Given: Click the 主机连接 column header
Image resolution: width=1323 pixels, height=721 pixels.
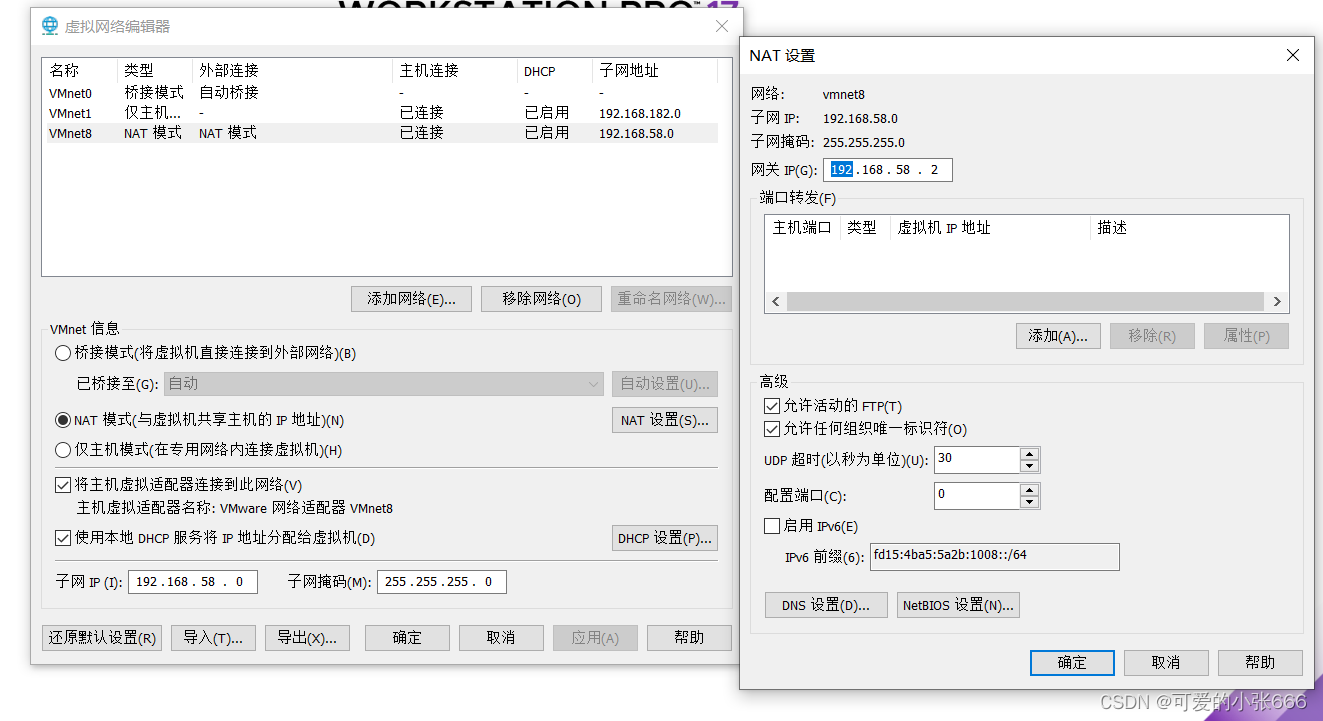Looking at the screenshot, I should click(456, 71).
